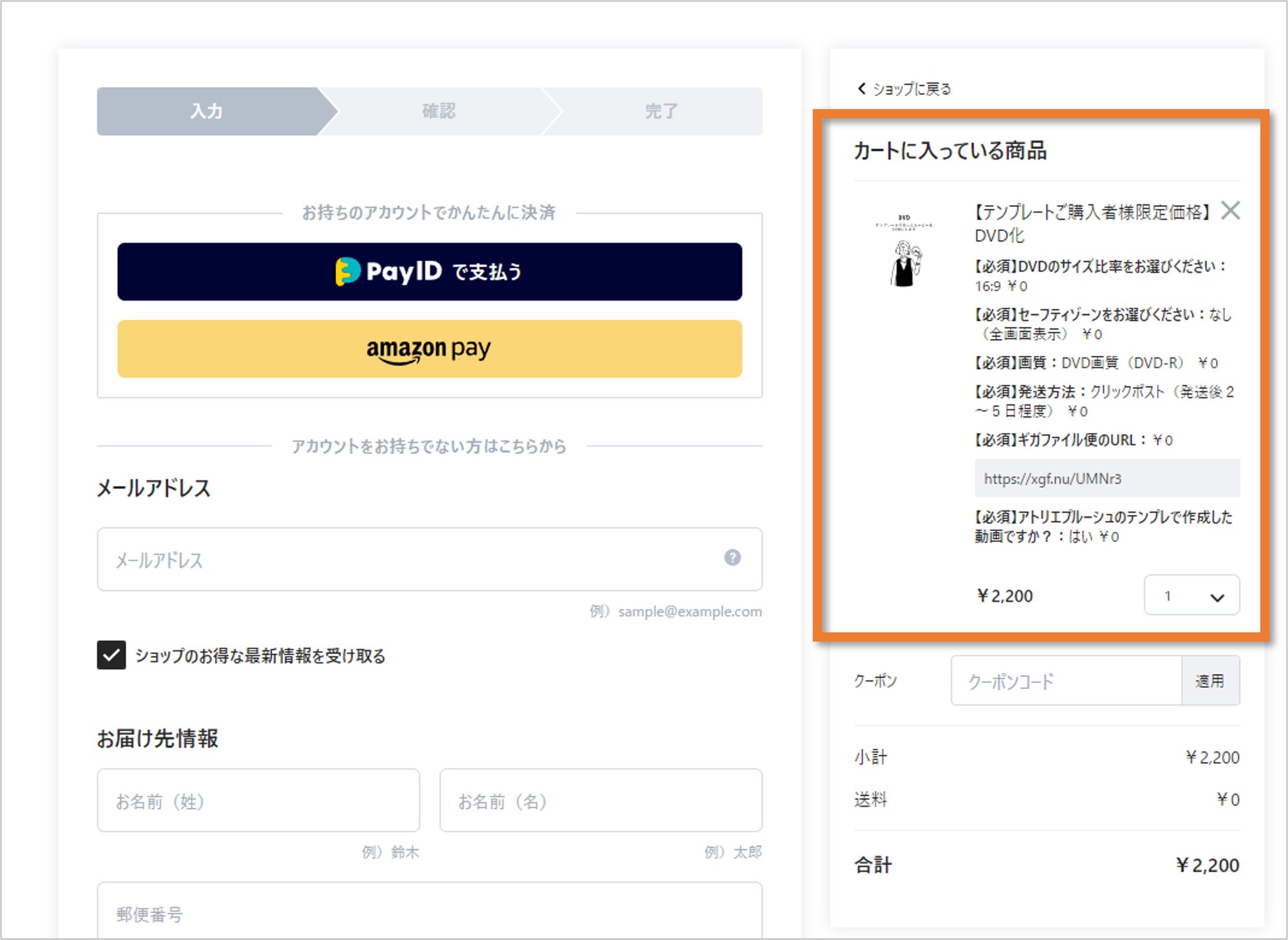Select the 確認 step tab
Screen dimensions: 1288x940
(439, 111)
